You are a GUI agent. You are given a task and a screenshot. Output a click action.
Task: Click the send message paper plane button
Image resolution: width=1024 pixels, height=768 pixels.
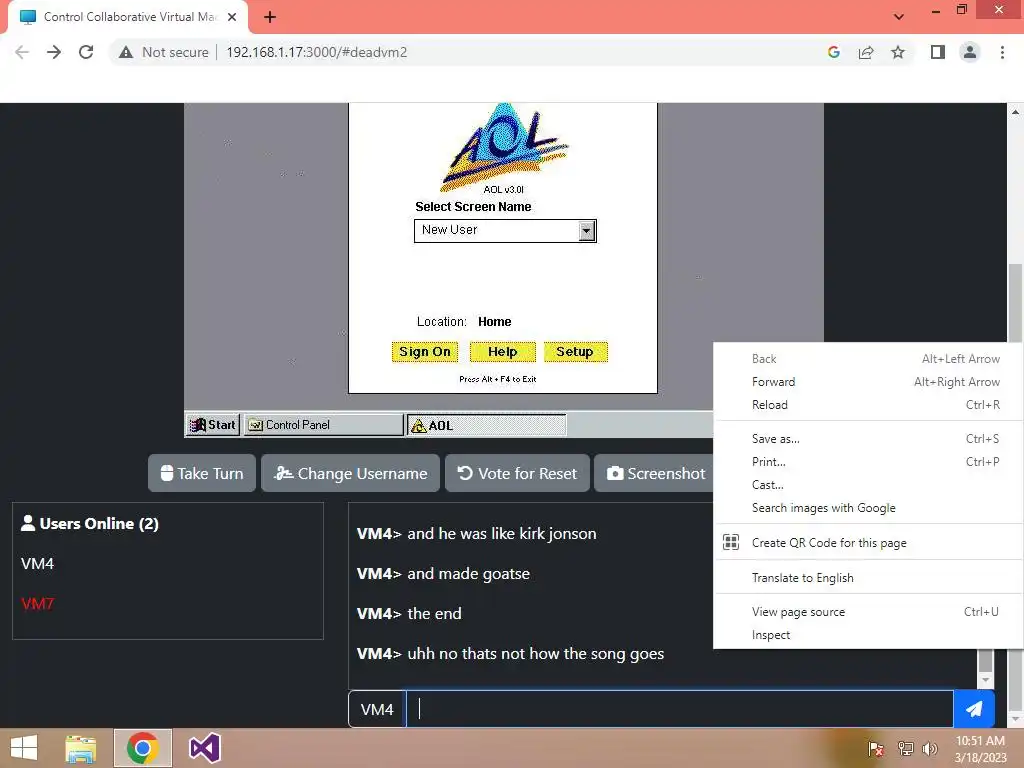(x=974, y=709)
